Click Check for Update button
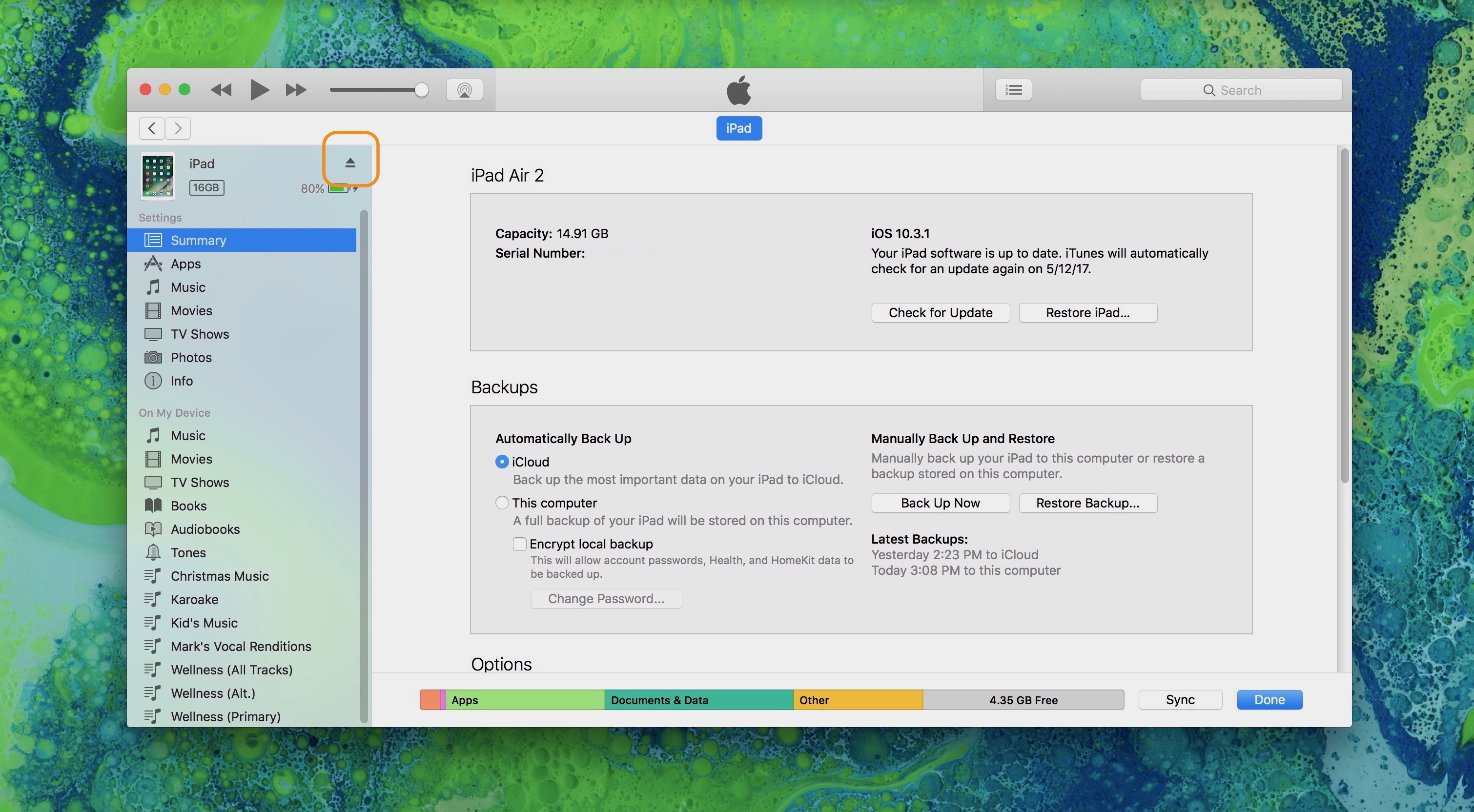 (x=940, y=313)
